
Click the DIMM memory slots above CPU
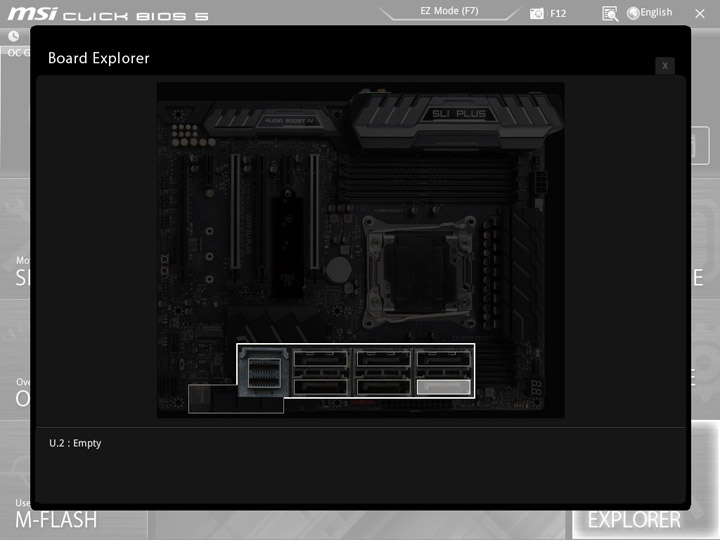click(x=427, y=177)
